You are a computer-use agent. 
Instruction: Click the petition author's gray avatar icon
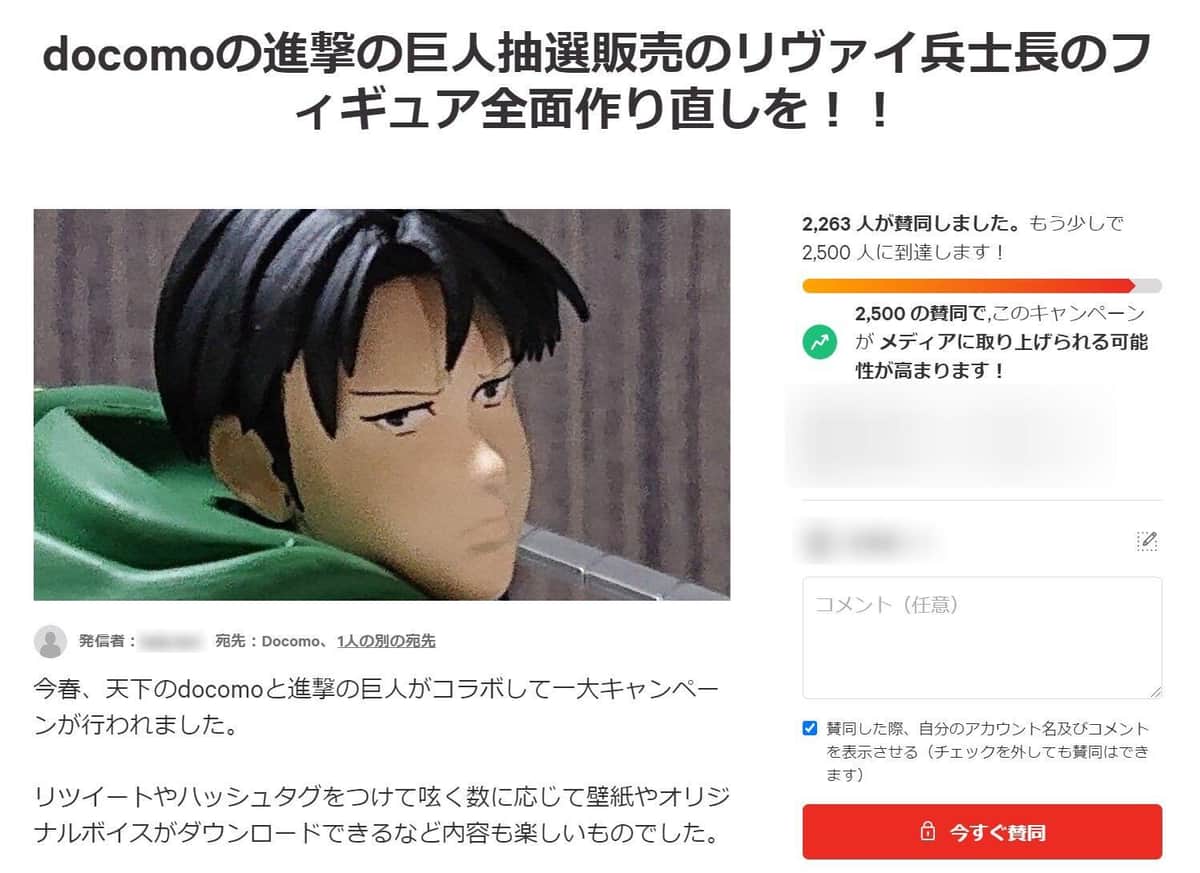(x=50, y=641)
